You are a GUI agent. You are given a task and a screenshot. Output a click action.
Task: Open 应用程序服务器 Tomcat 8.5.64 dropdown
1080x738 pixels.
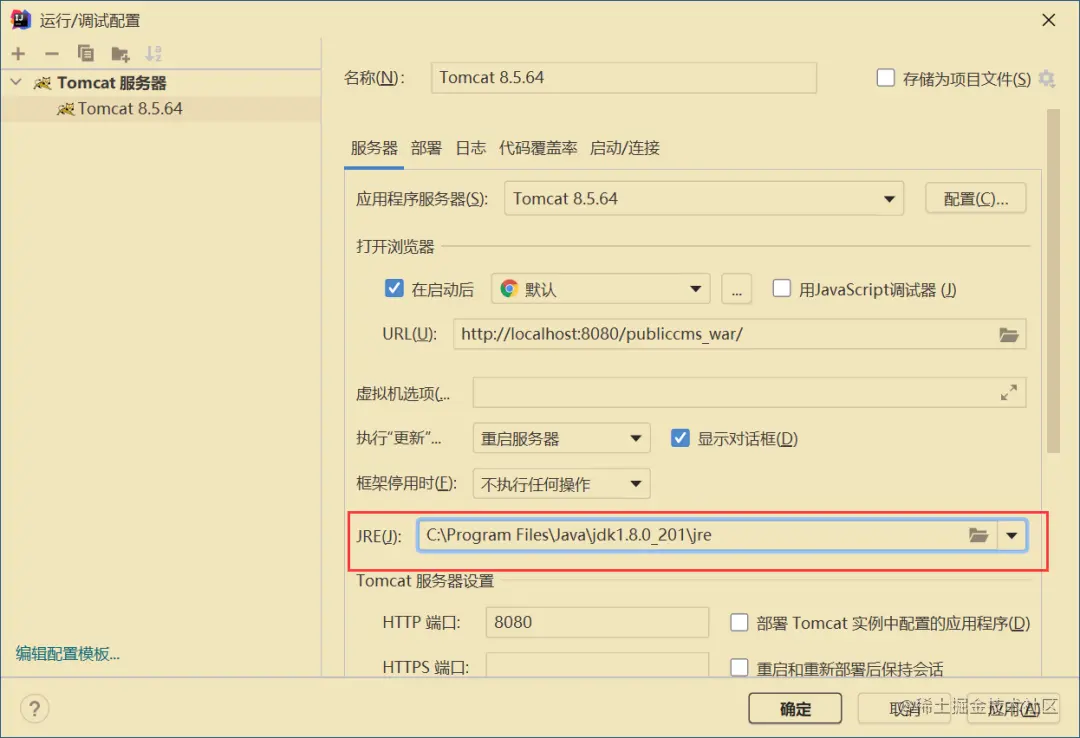[704, 198]
